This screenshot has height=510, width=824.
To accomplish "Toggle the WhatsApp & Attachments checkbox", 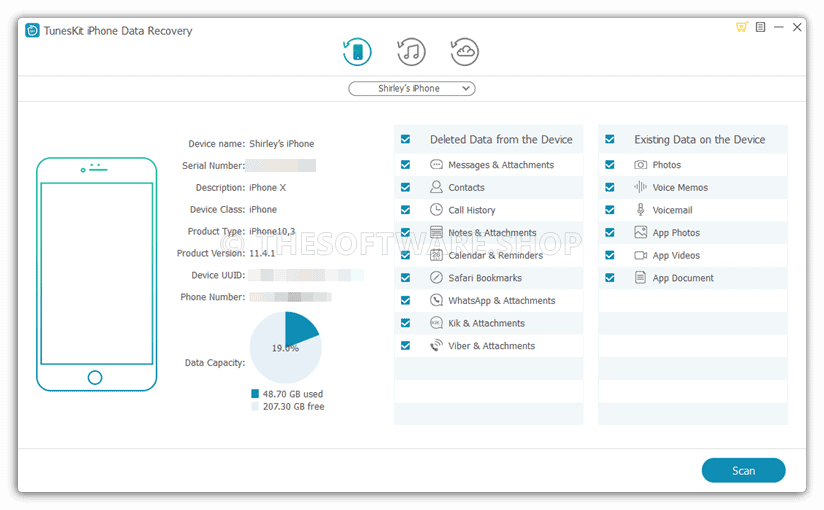I will [x=405, y=300].
